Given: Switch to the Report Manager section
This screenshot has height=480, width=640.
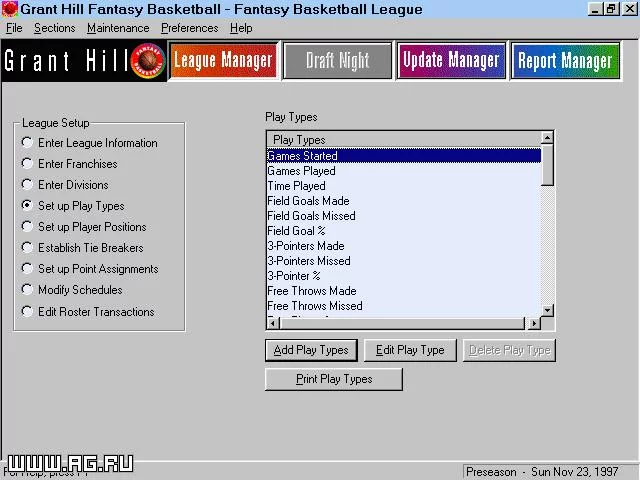Looking at the screenshot, I should (x=565, y=60).
